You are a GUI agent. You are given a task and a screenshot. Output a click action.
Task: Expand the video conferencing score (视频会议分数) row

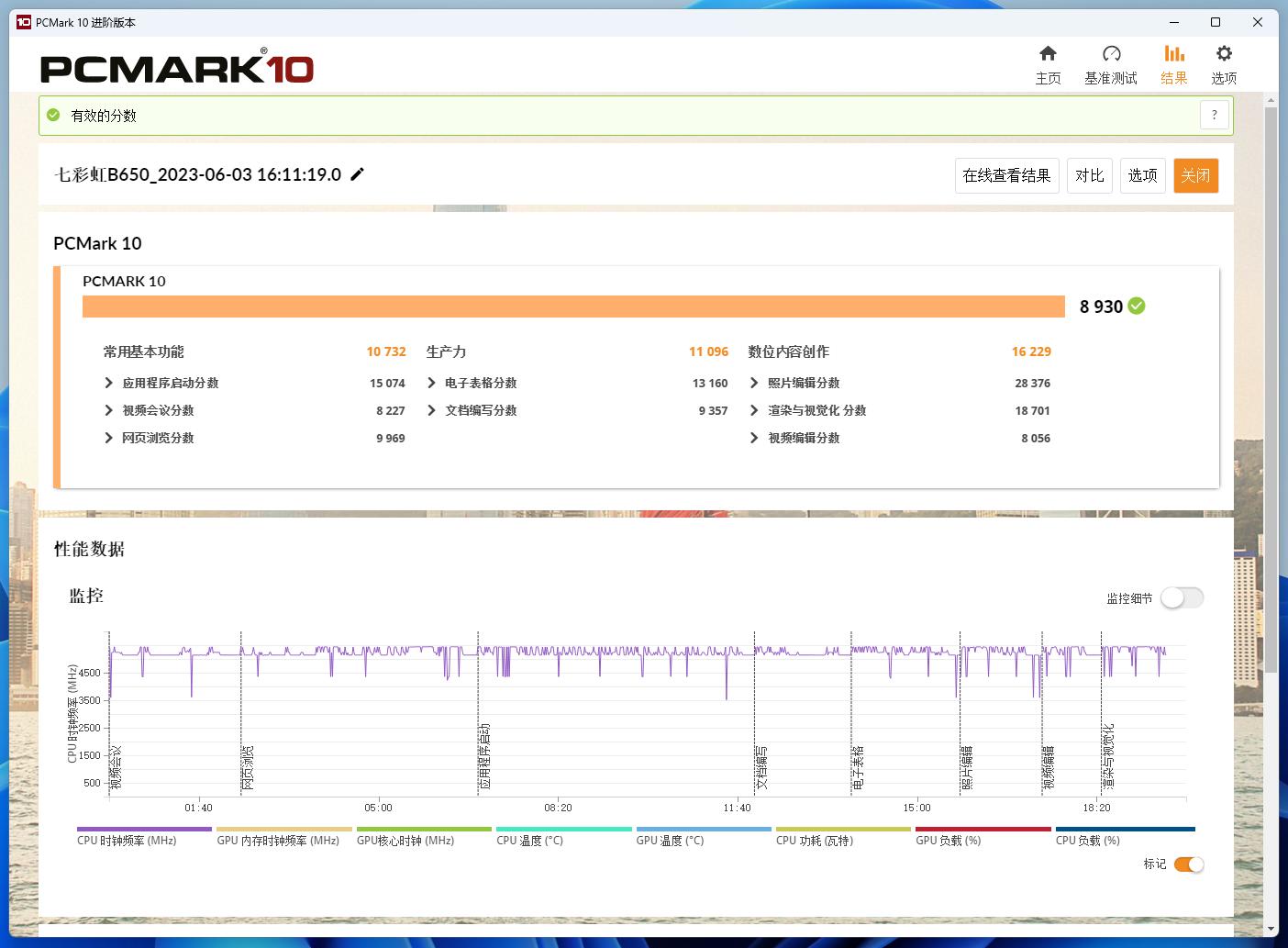coord(109,411)
